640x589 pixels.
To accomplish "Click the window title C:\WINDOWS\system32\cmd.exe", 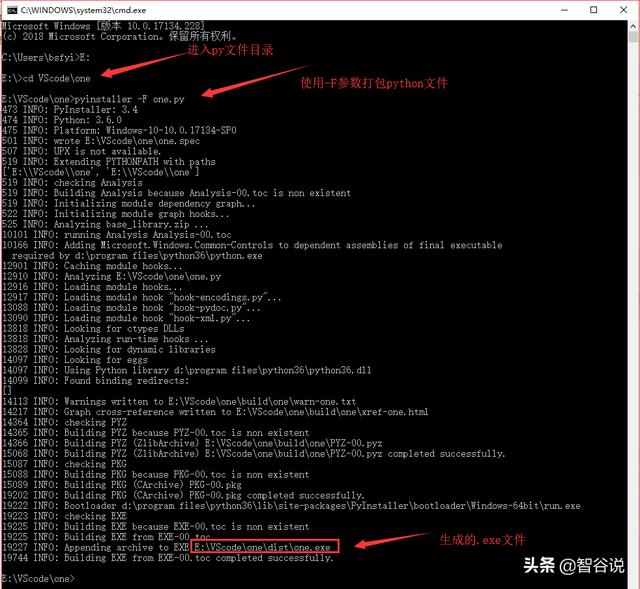I will coord(83,10).
